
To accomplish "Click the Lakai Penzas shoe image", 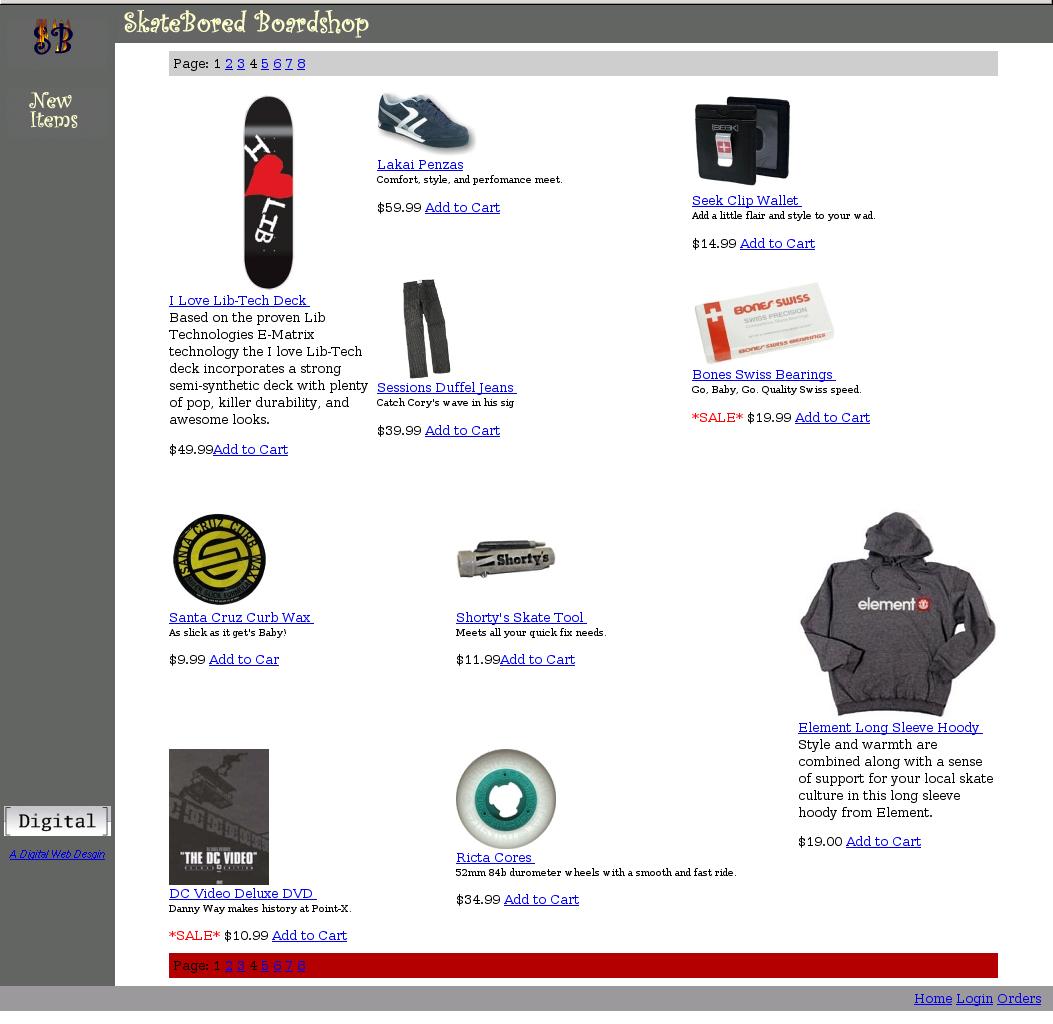I will coord(426,122).
